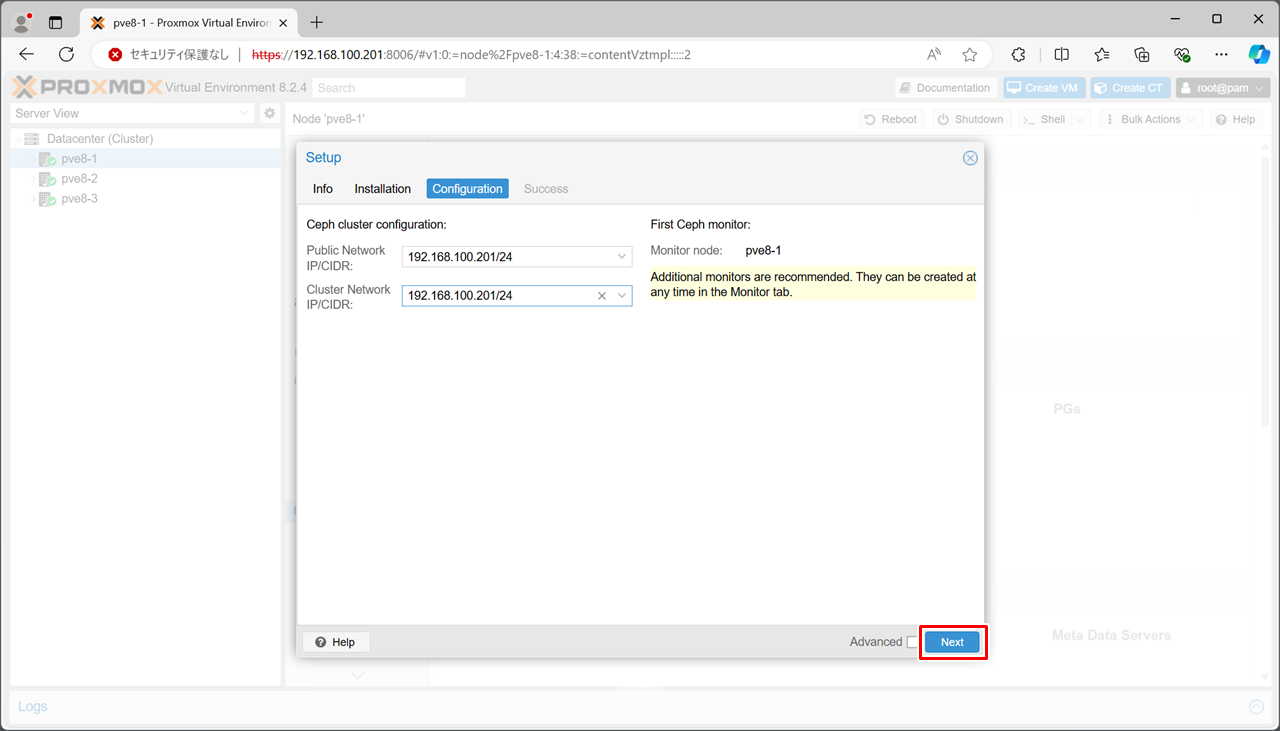Clear the Cluster Network field with X icon
The height and width of the screenshot is (731, 1280).
pos(602,296)
